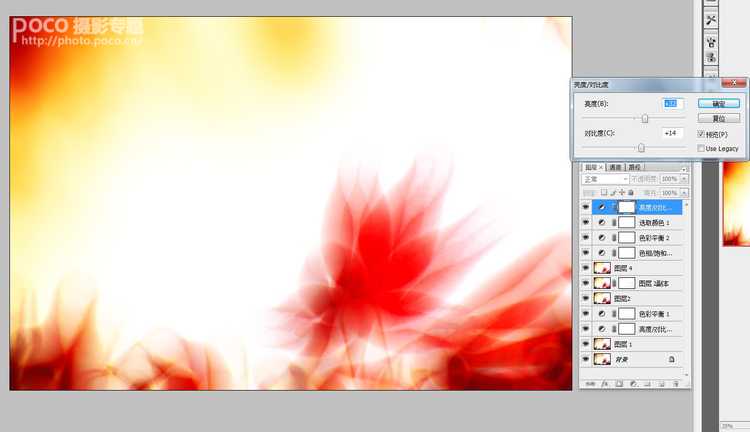This screenshot has height=432, width=750.
Task: Select mask thumbnail of 图层 2副本
Action: click(627, 283)
